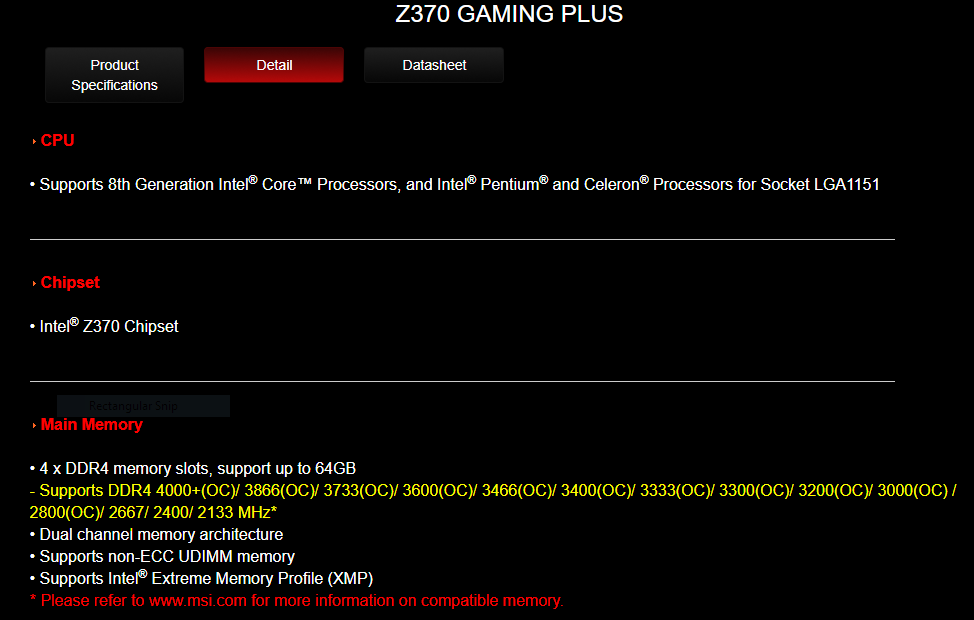Click the Extreme Memory Profile (XMP) line
The height and width of the screenshot is (620, 974).
[x=201, y=578]
